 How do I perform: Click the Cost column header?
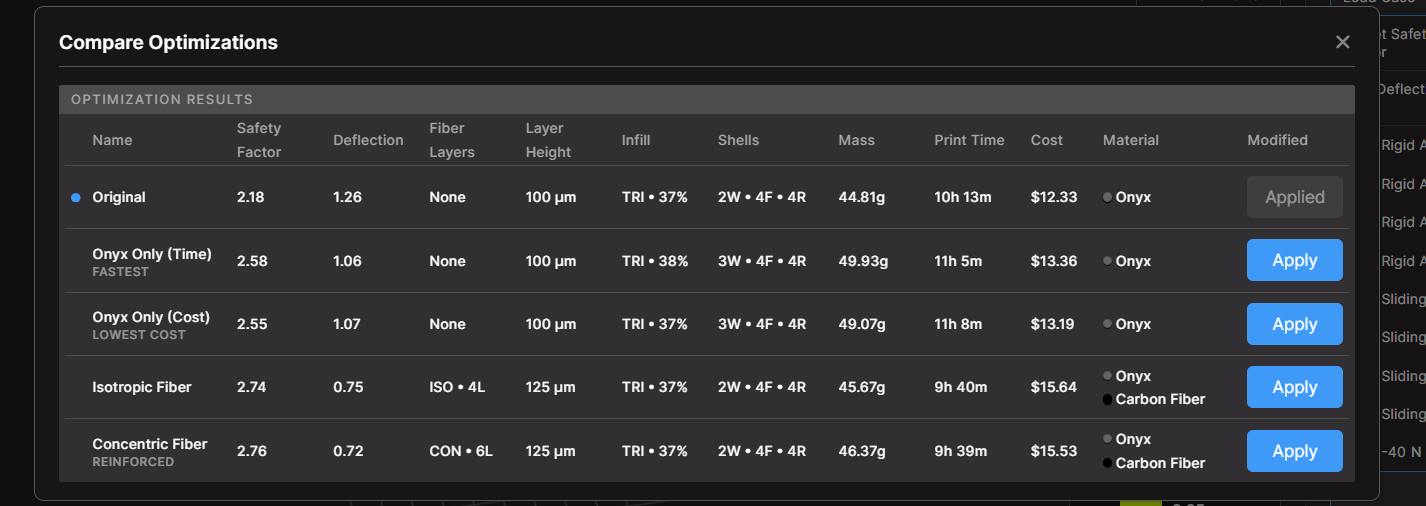point(1047,140)
